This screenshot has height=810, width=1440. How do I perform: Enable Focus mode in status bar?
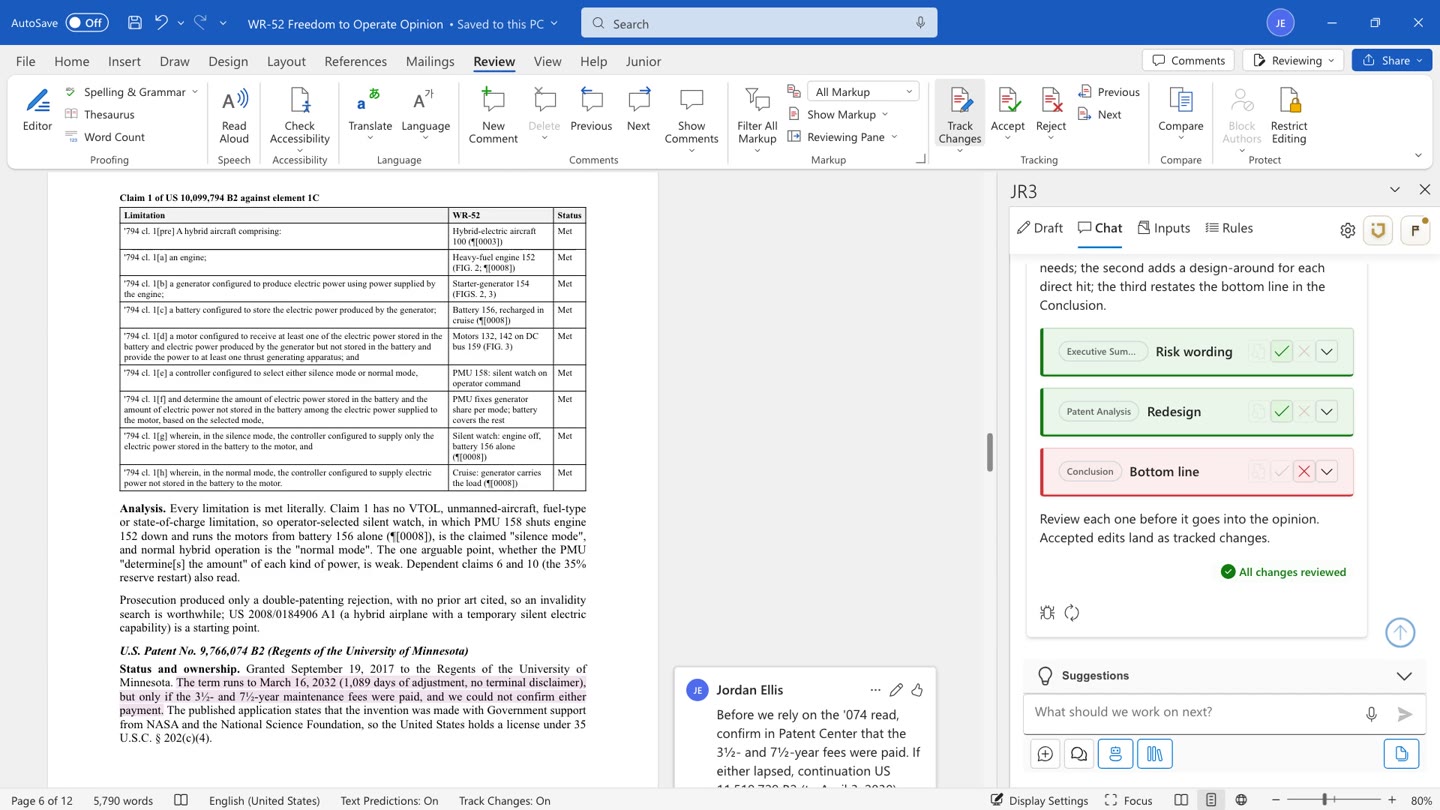tap(1128, 800)
